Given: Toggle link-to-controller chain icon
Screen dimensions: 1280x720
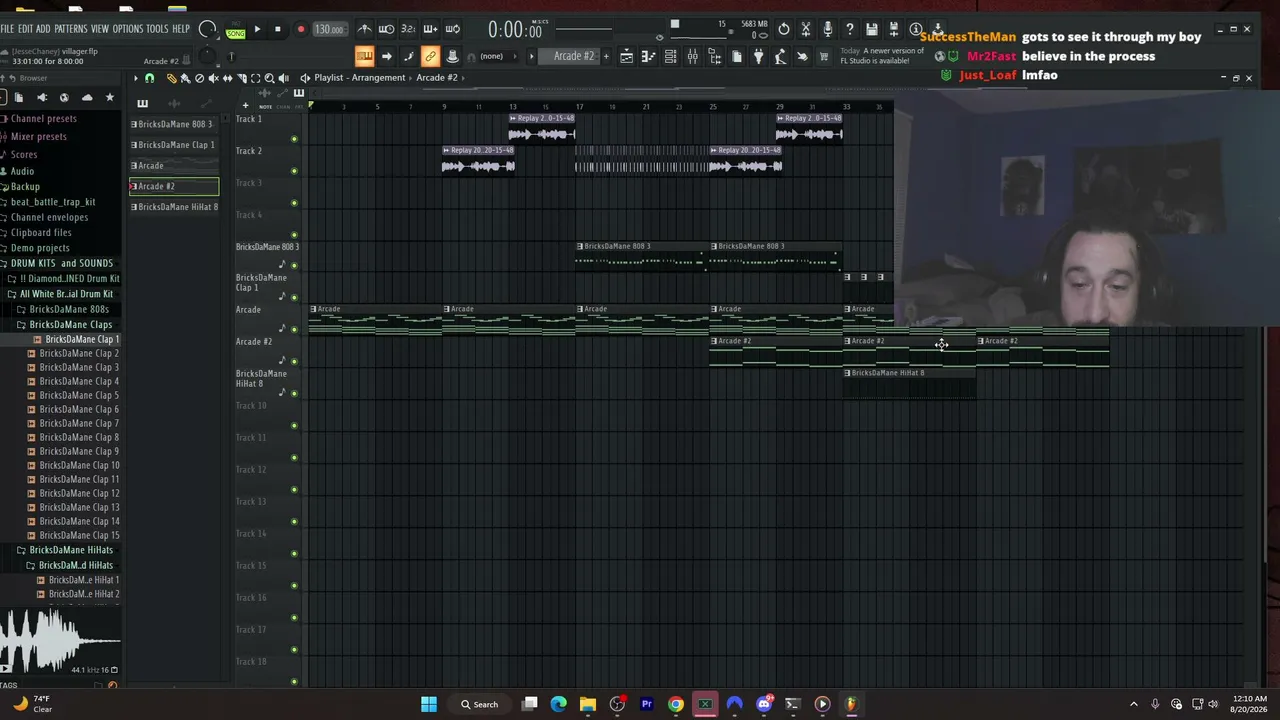Looking at the screenshot, I should 430,56.
